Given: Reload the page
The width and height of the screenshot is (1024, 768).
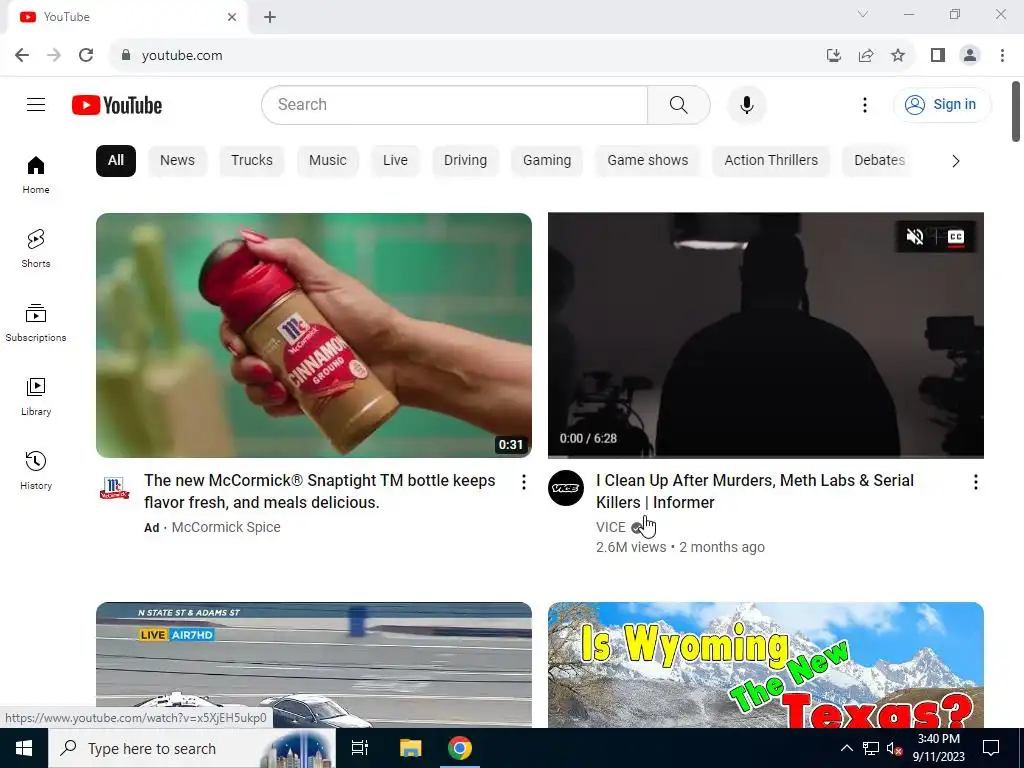Looking at the screenshot, I should tap(86, 55).
